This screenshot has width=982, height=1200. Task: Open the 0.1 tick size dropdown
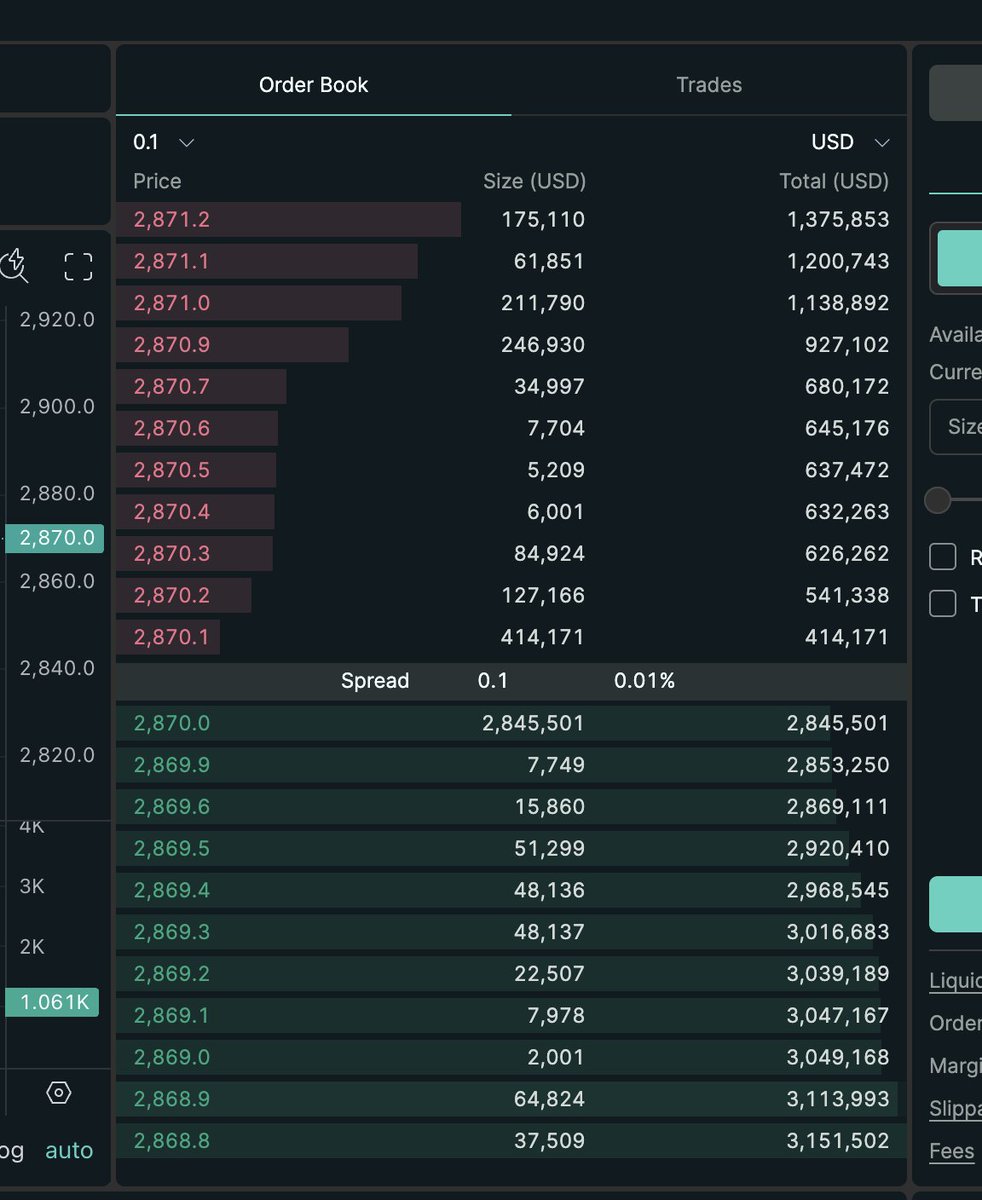pyautogui.click(x=160, y=142)
